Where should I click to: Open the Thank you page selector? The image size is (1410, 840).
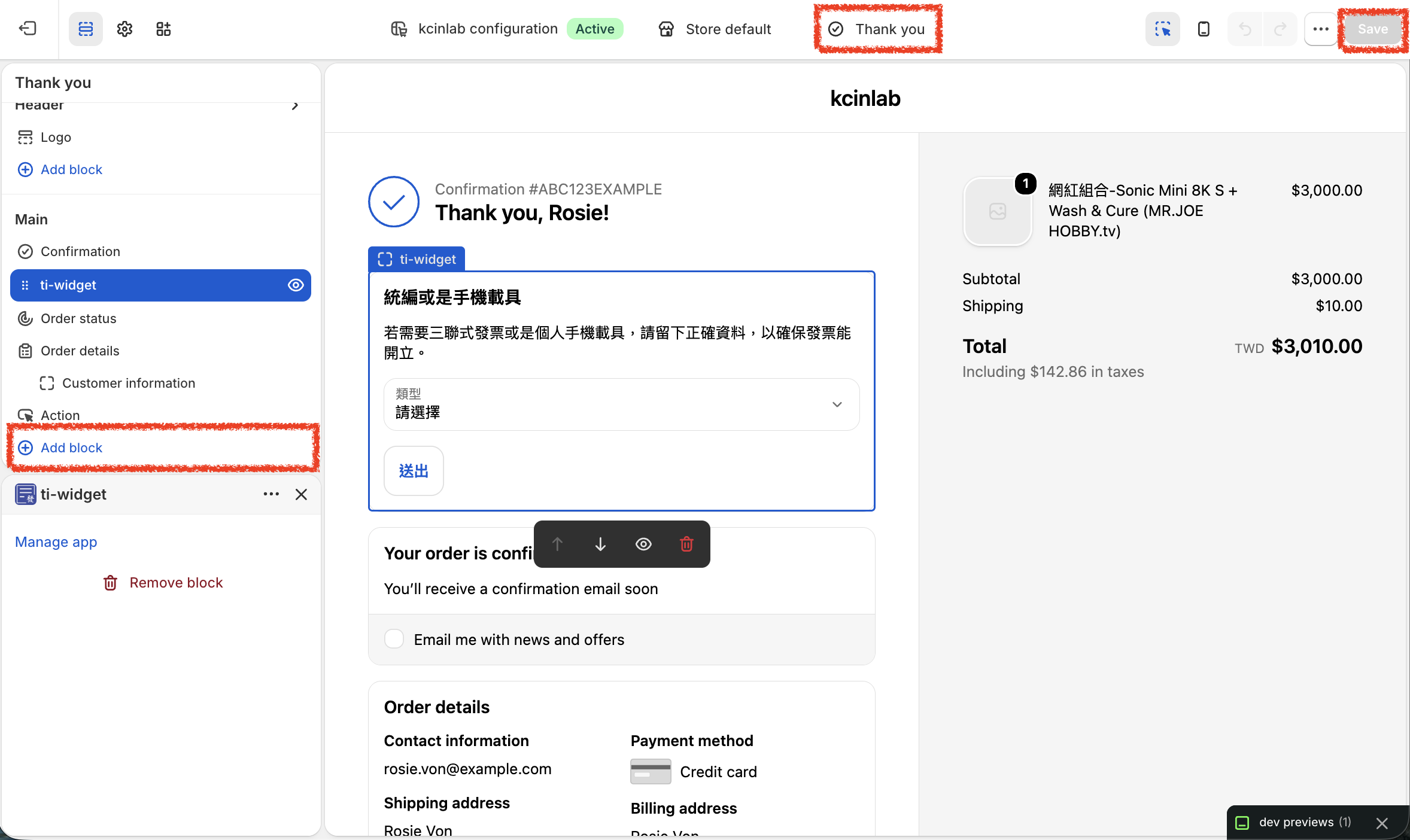(877, 29)
